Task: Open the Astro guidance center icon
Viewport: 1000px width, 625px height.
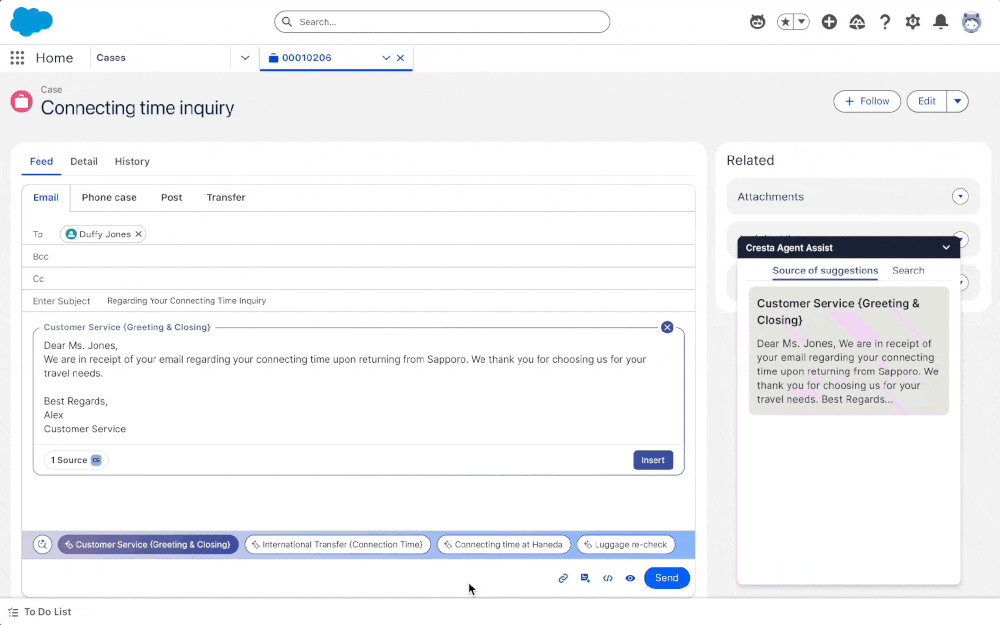Action: click(x=757, y=22)
